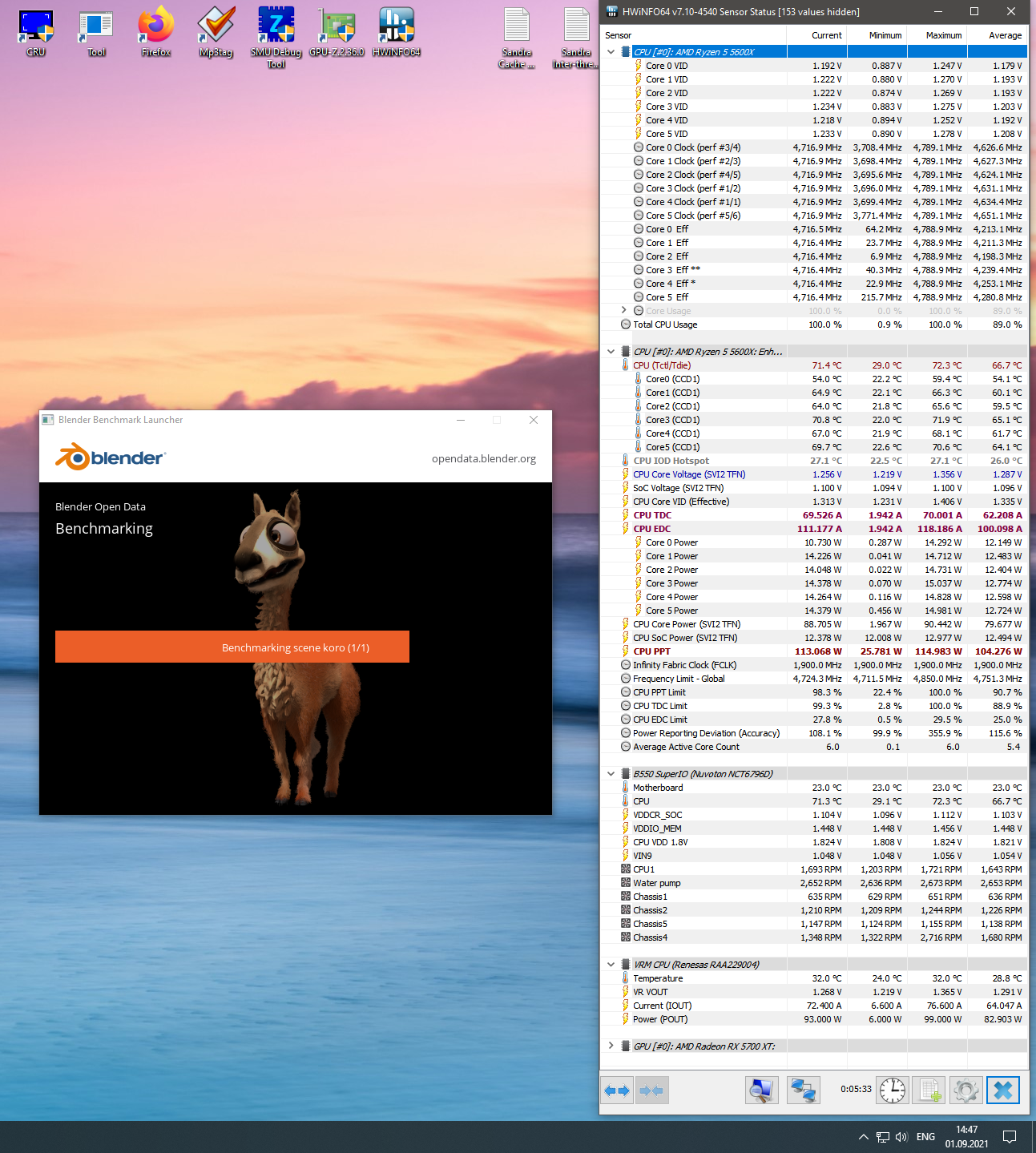Viewport: 1036px width, 1153px height.
Task: Select the CPU TDC row
Action: (x=814, y=515)
